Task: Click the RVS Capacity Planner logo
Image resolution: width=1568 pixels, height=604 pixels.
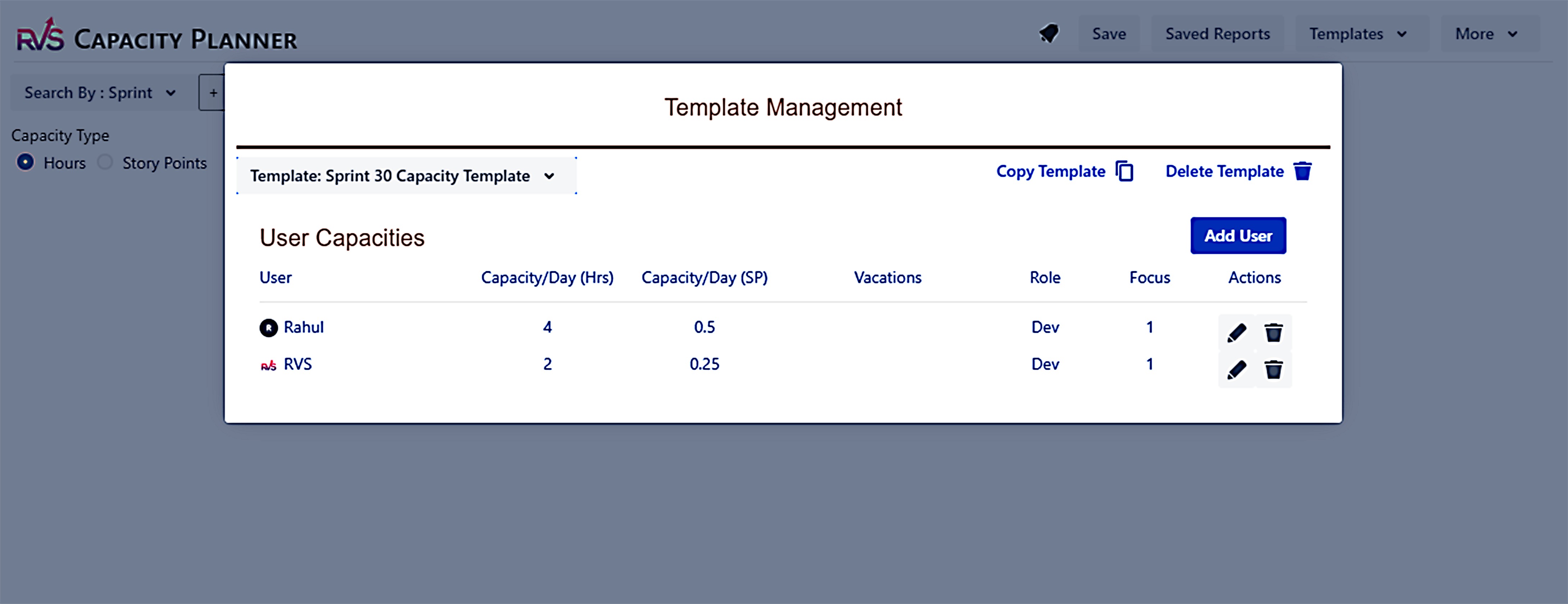Action: pos(156,36)
